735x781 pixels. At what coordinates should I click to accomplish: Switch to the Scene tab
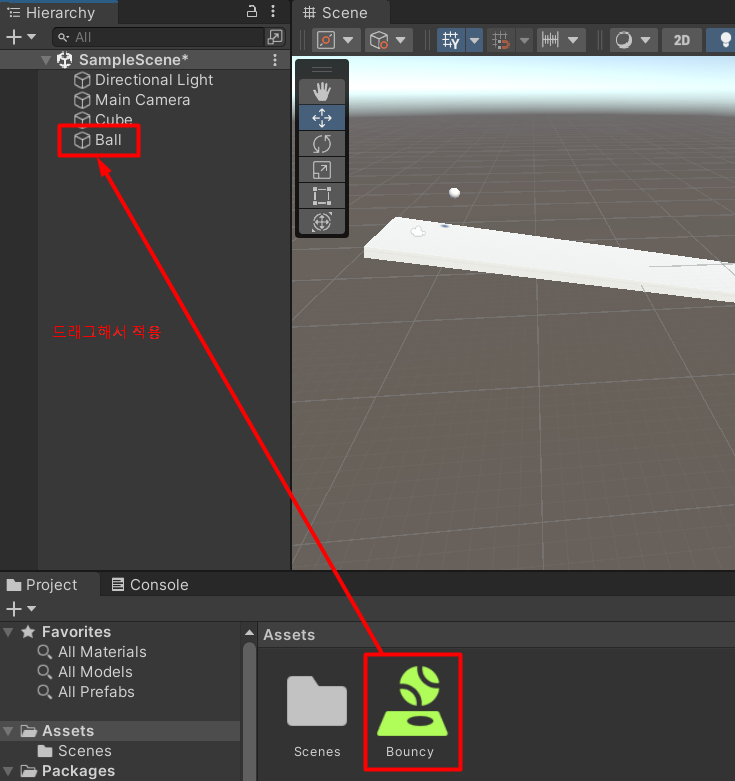(341, 12)
